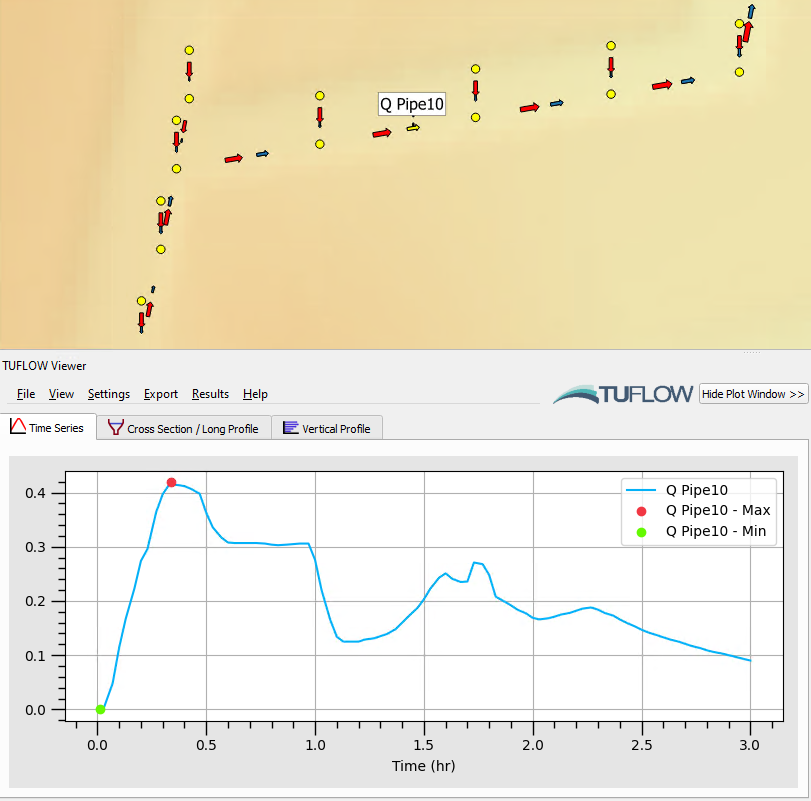Click the 'Q Pipe10 - Max' legend entry

pos(717,511)
